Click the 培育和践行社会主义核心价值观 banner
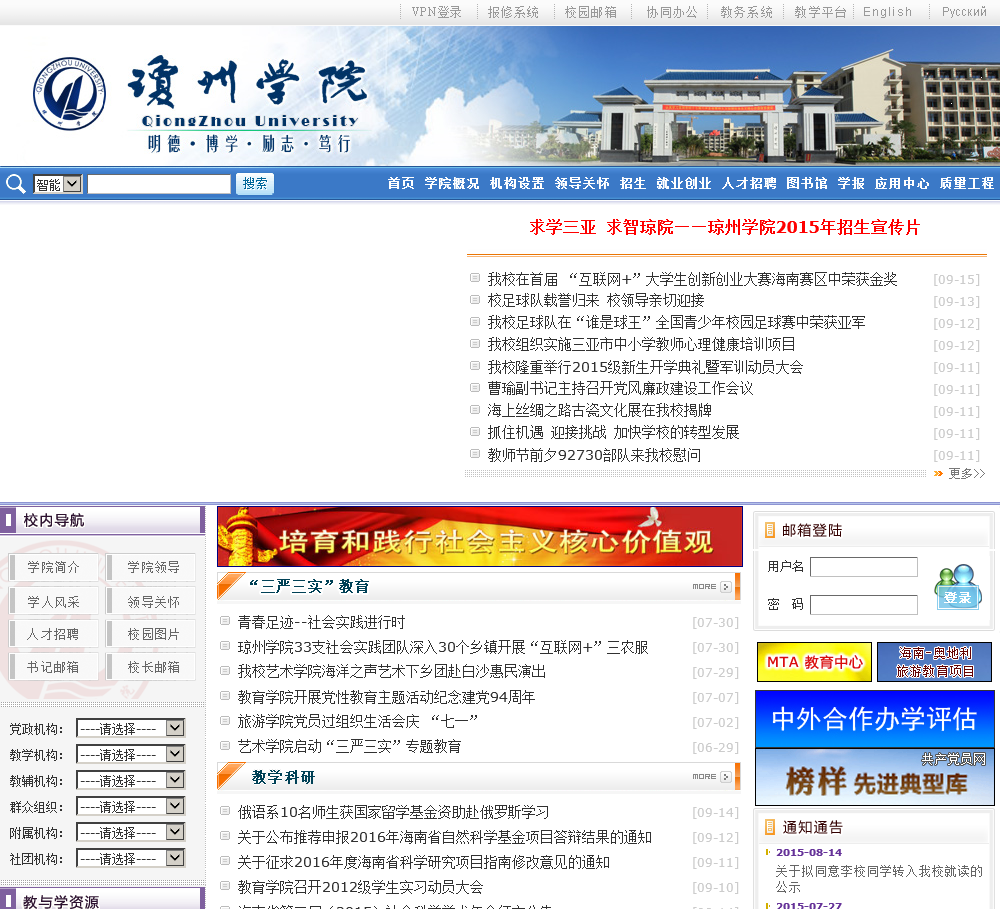The image size is (1000, 909). (480, 536)
